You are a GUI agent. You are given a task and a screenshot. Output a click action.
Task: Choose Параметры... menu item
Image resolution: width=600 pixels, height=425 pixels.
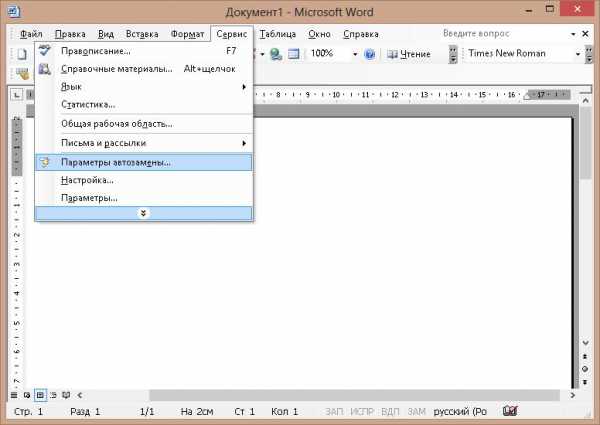point(143,198)
